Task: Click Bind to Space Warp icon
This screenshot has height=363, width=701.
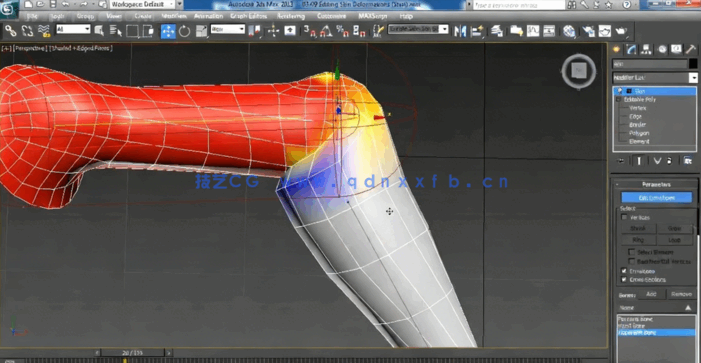Action: point(44,30)
